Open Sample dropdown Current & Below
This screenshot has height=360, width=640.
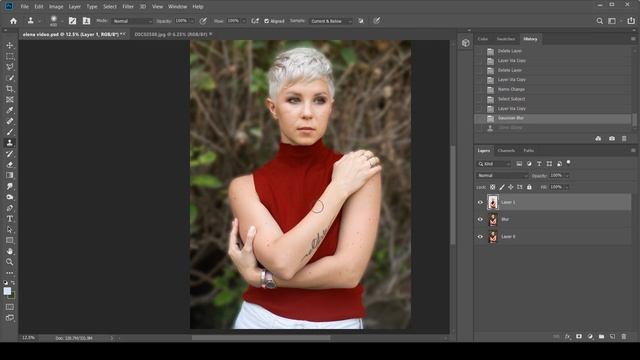[x=331, y=21]
